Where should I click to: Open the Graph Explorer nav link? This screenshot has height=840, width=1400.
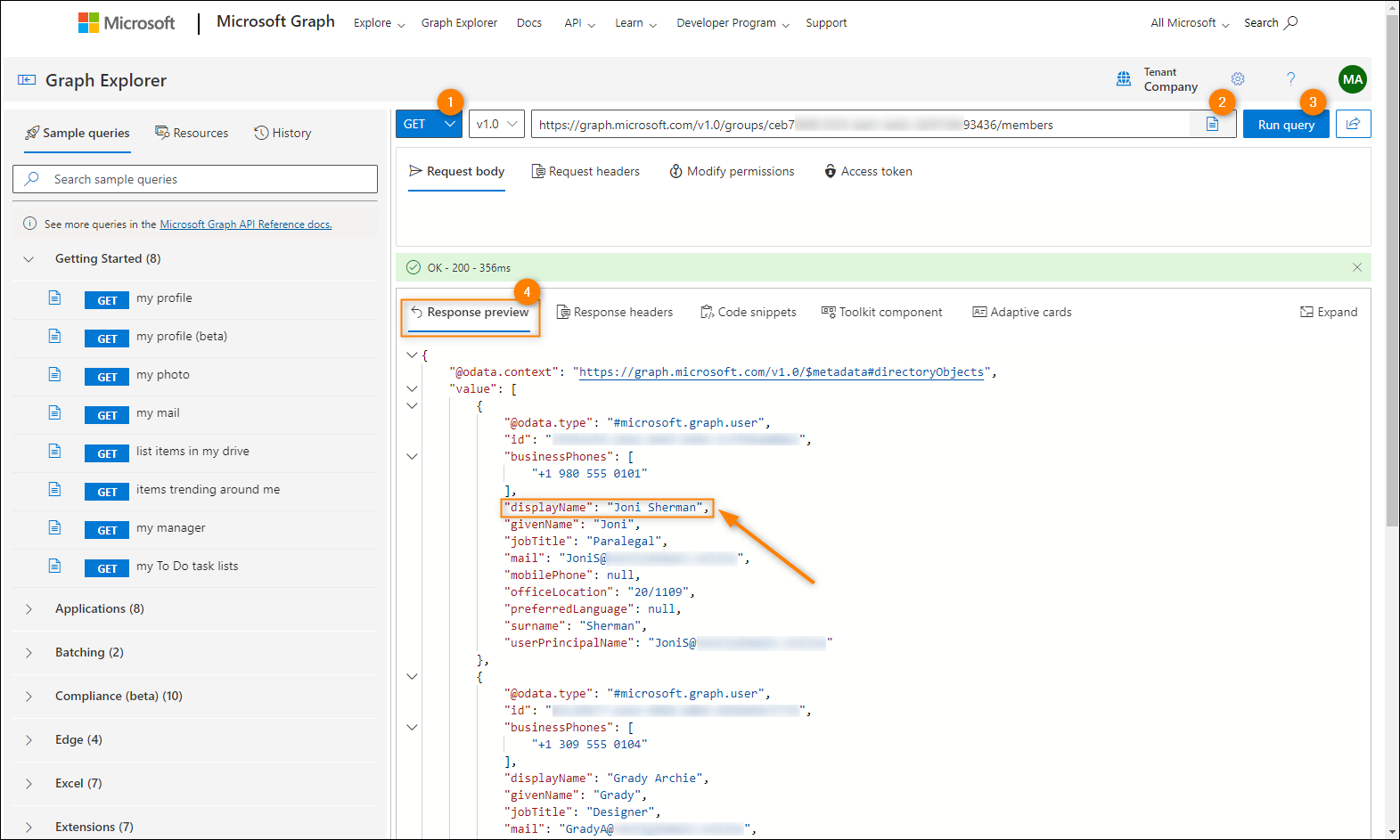pos(459,23)
